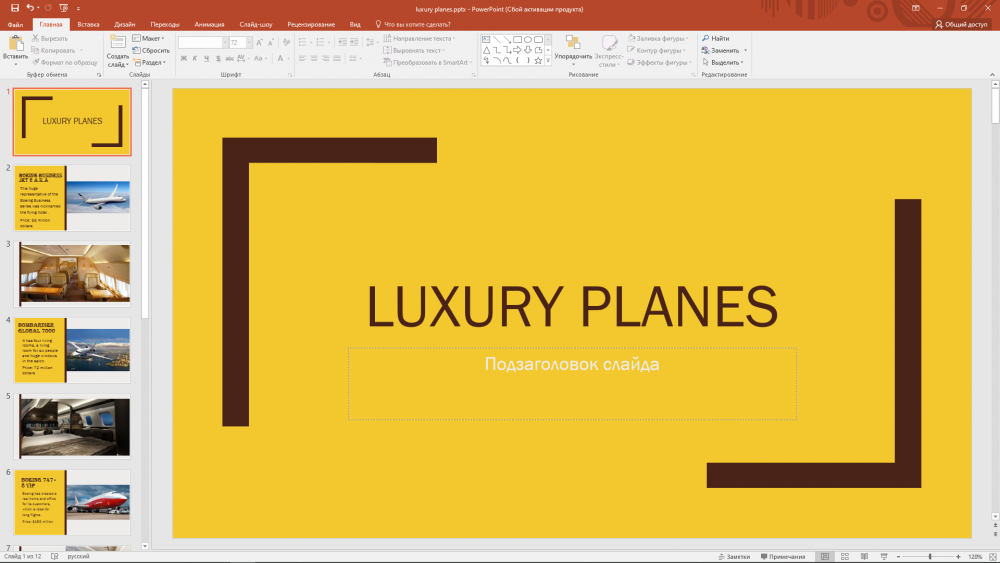Image resolution: width=1000 pixels, height=563 pixels.
Task: Select the star shape in gallery
Action: [538, 61]
